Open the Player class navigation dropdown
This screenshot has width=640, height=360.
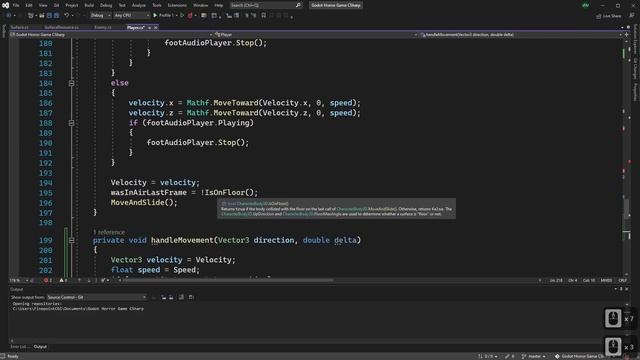[316, 35]
